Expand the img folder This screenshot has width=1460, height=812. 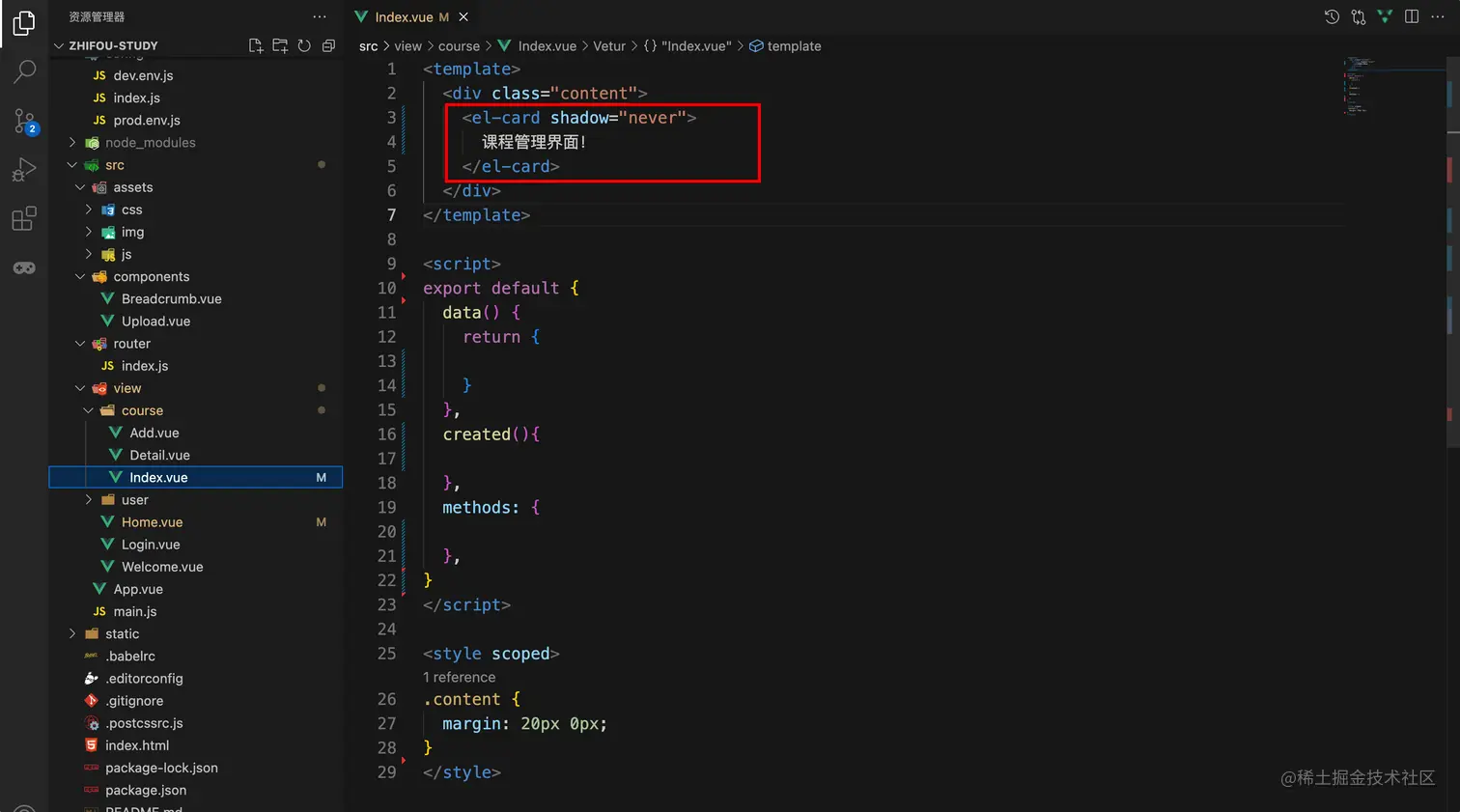(89, 232)
